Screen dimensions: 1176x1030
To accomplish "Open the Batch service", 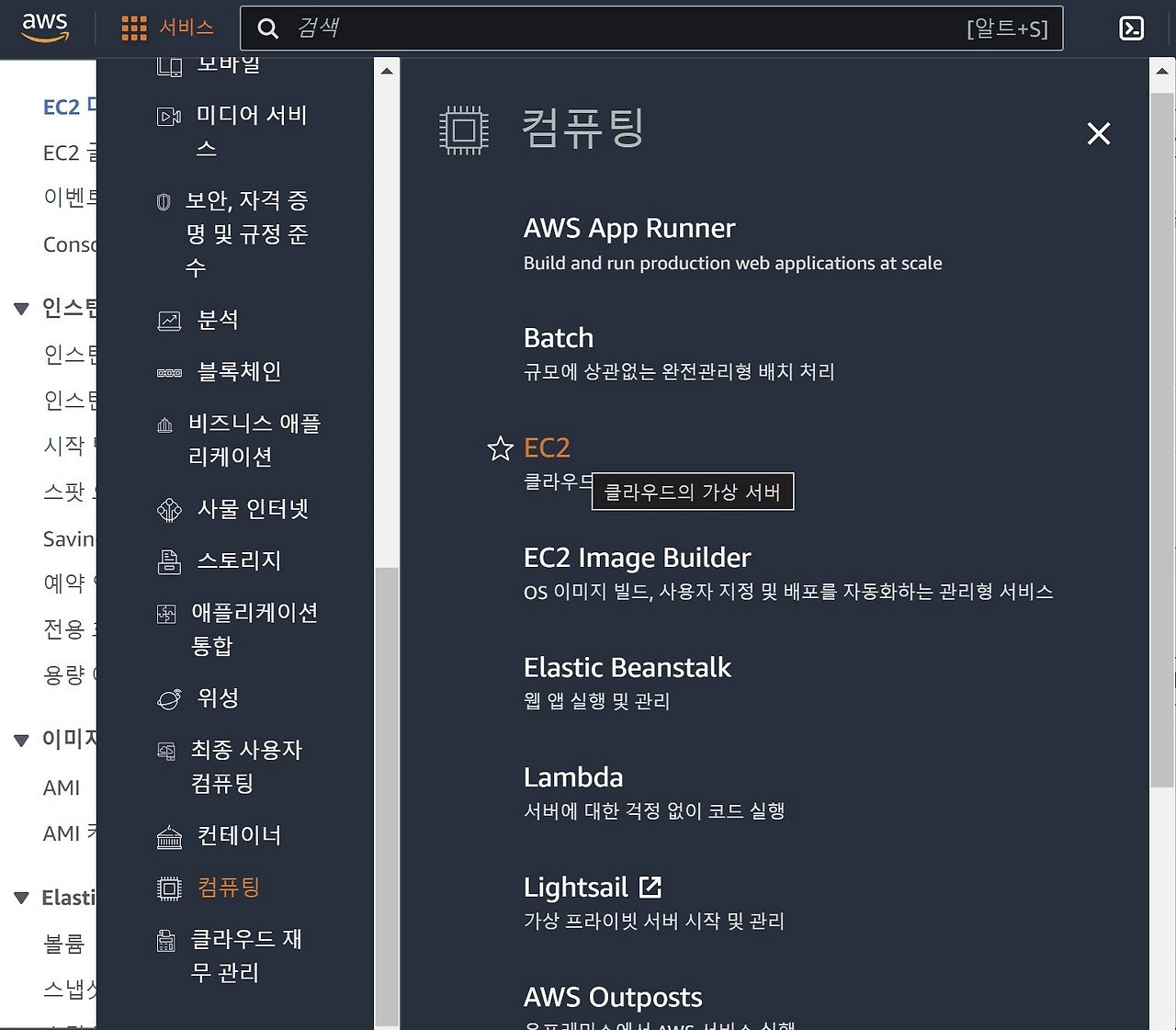I will pyautogui.click(x=559, y=338).
